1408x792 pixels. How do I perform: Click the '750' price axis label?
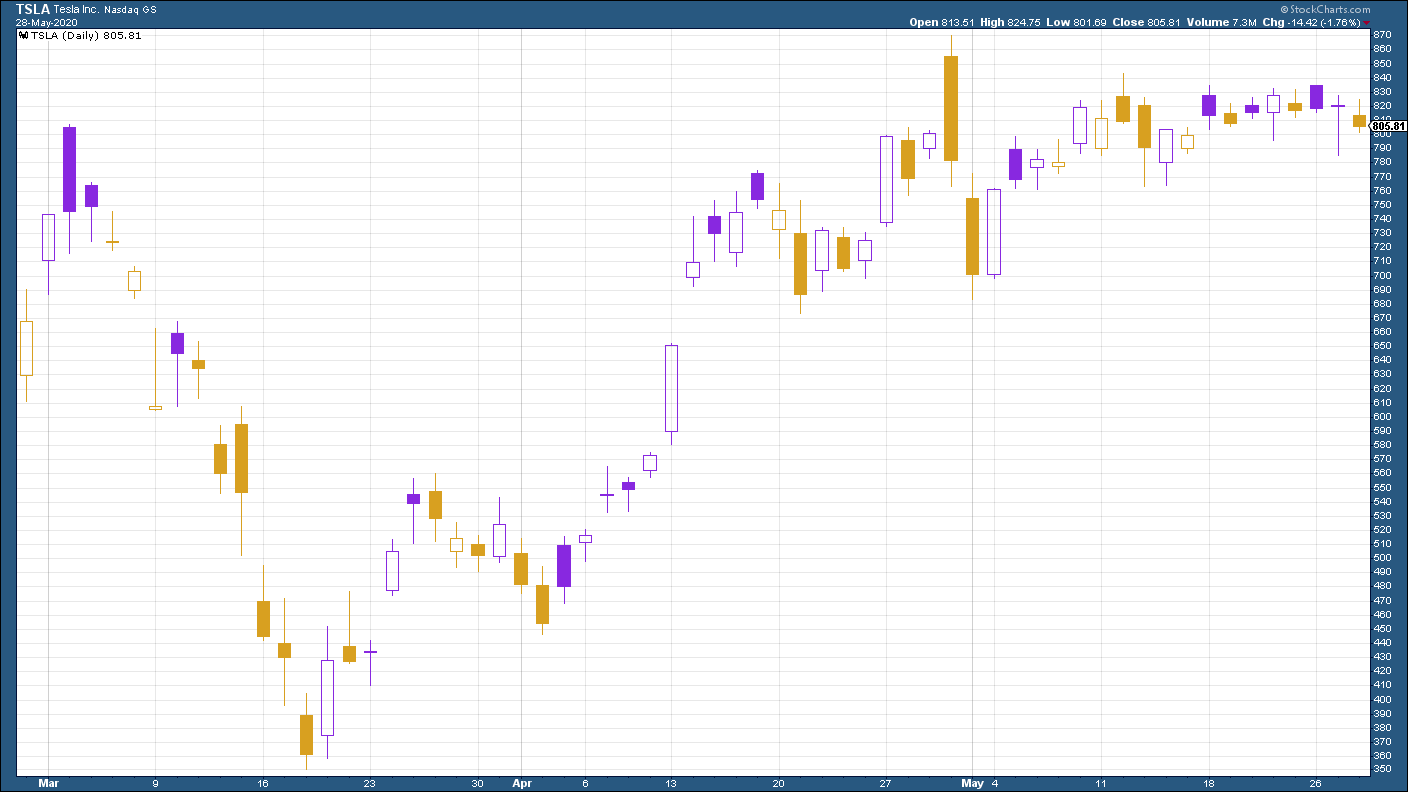1382,205
